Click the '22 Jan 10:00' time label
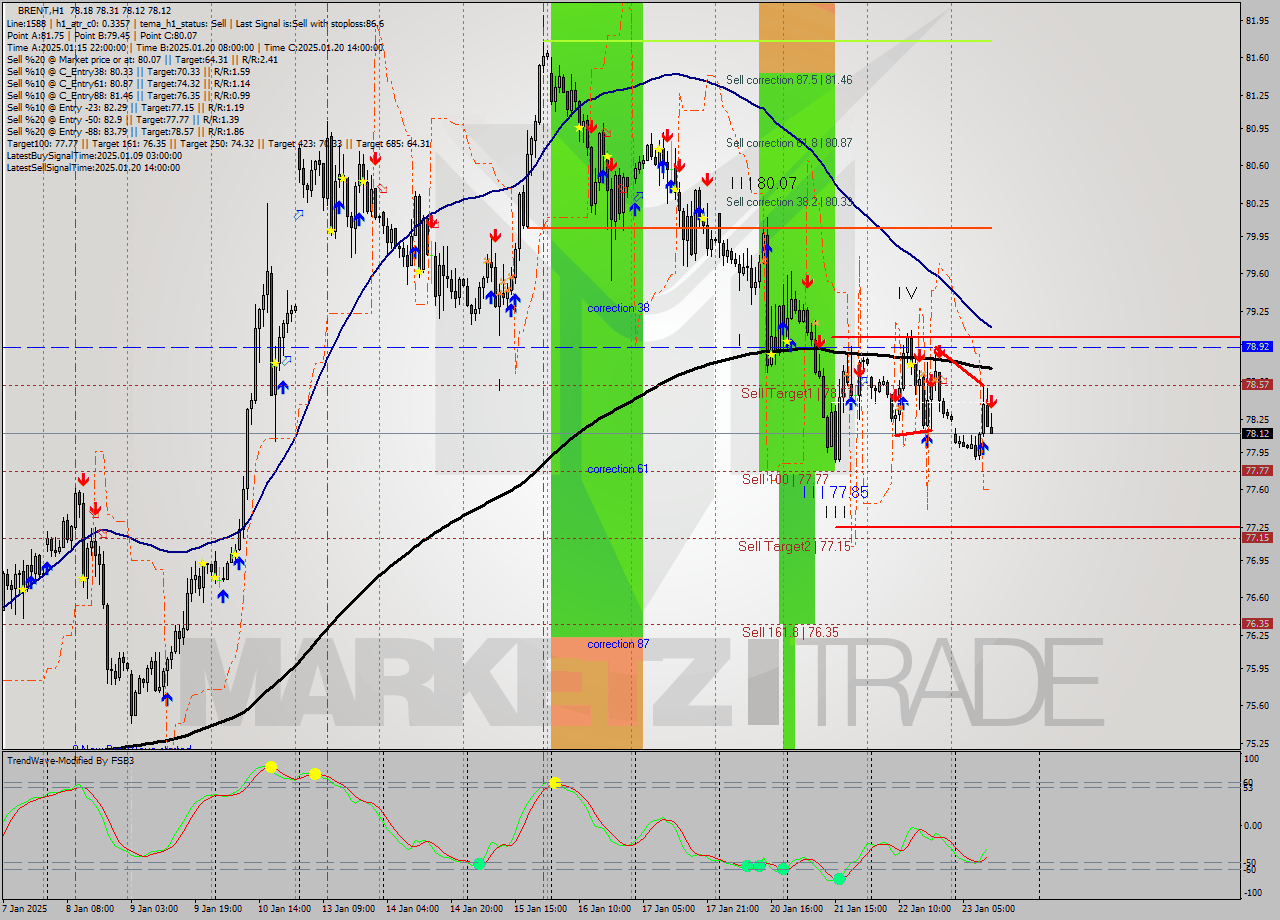 925,909
